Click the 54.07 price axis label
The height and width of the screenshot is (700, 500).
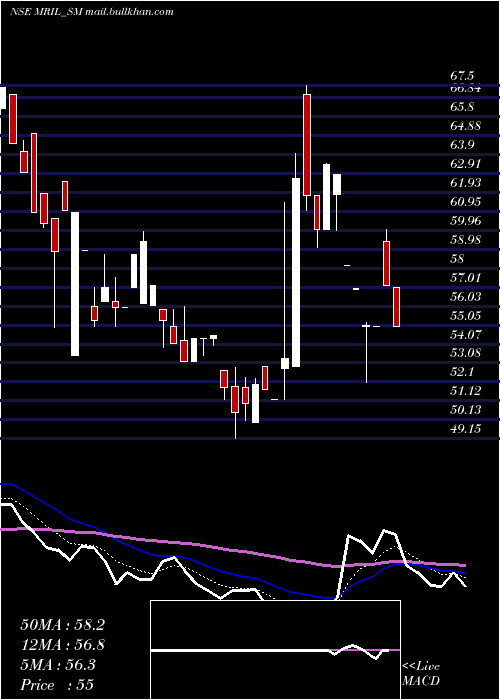466,334
